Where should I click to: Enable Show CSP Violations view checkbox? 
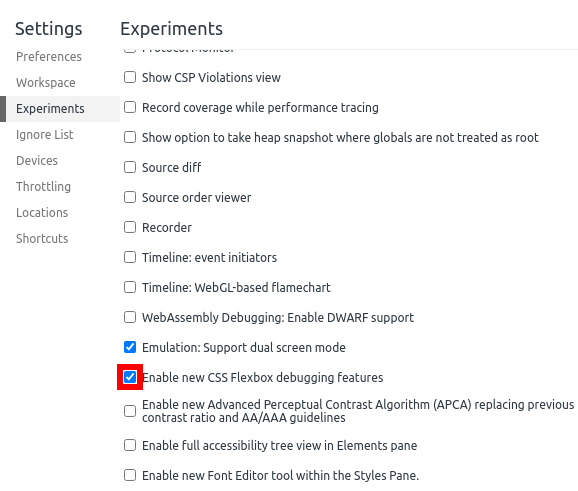pyautogui.click(x=130, y=77)
